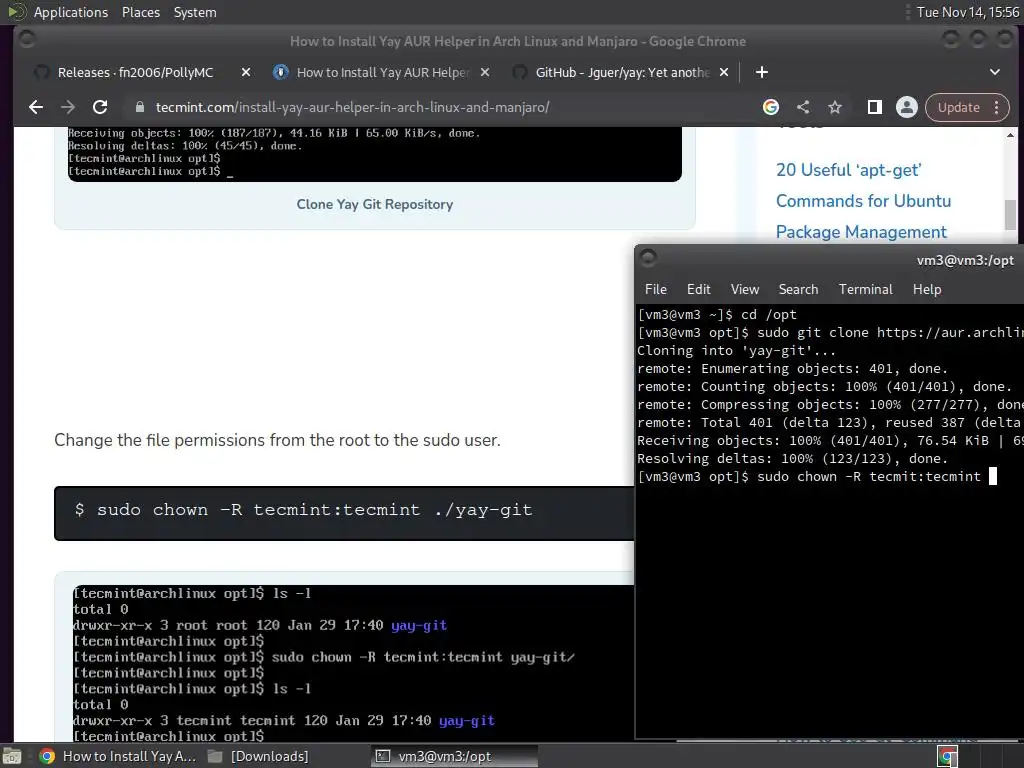Open the System menu in top panel
The height and width of the screenshot is (768, 1024).
[195, 12]
